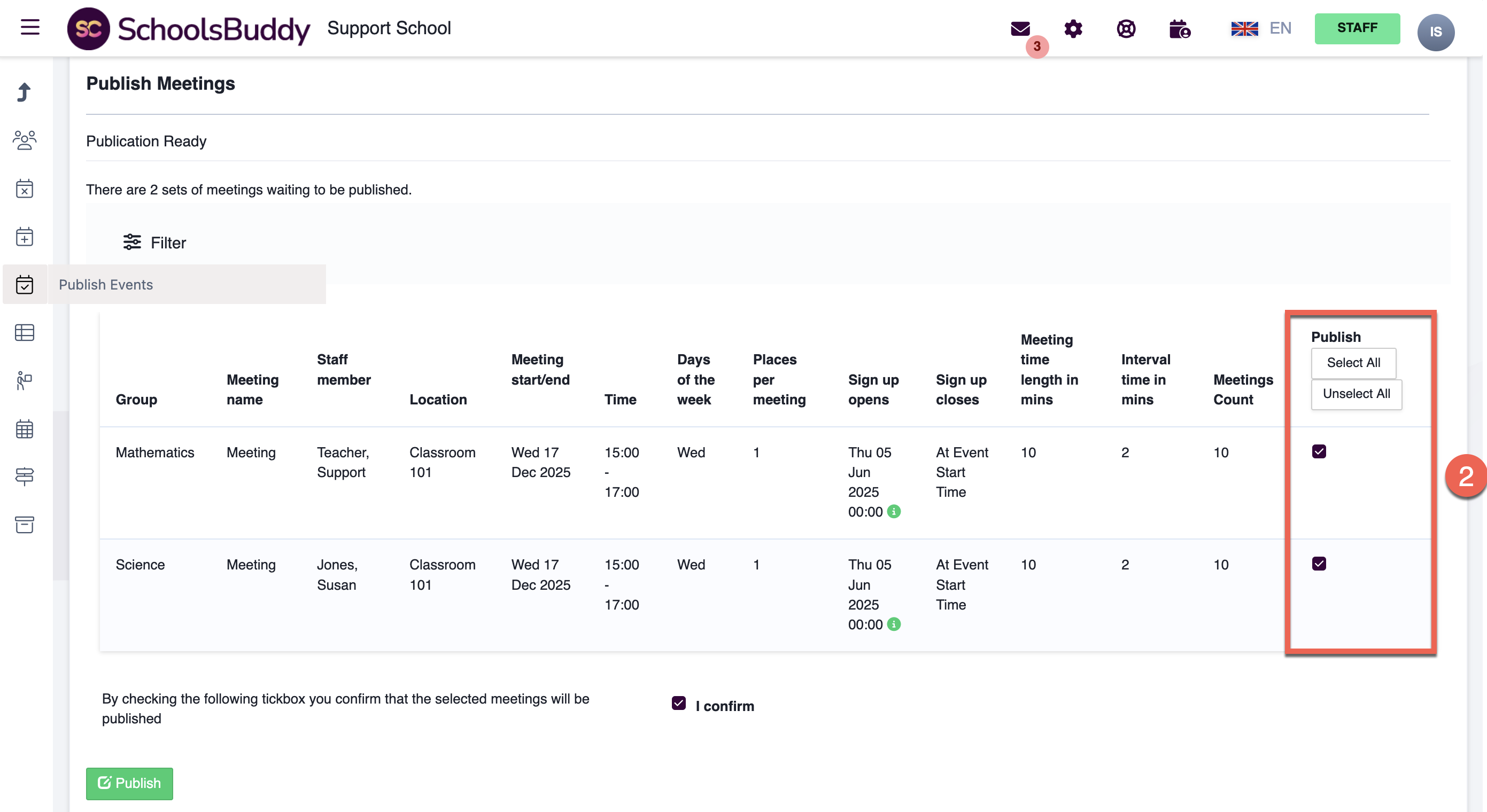Click the people group sidebar icon

[x=24, y=139]
